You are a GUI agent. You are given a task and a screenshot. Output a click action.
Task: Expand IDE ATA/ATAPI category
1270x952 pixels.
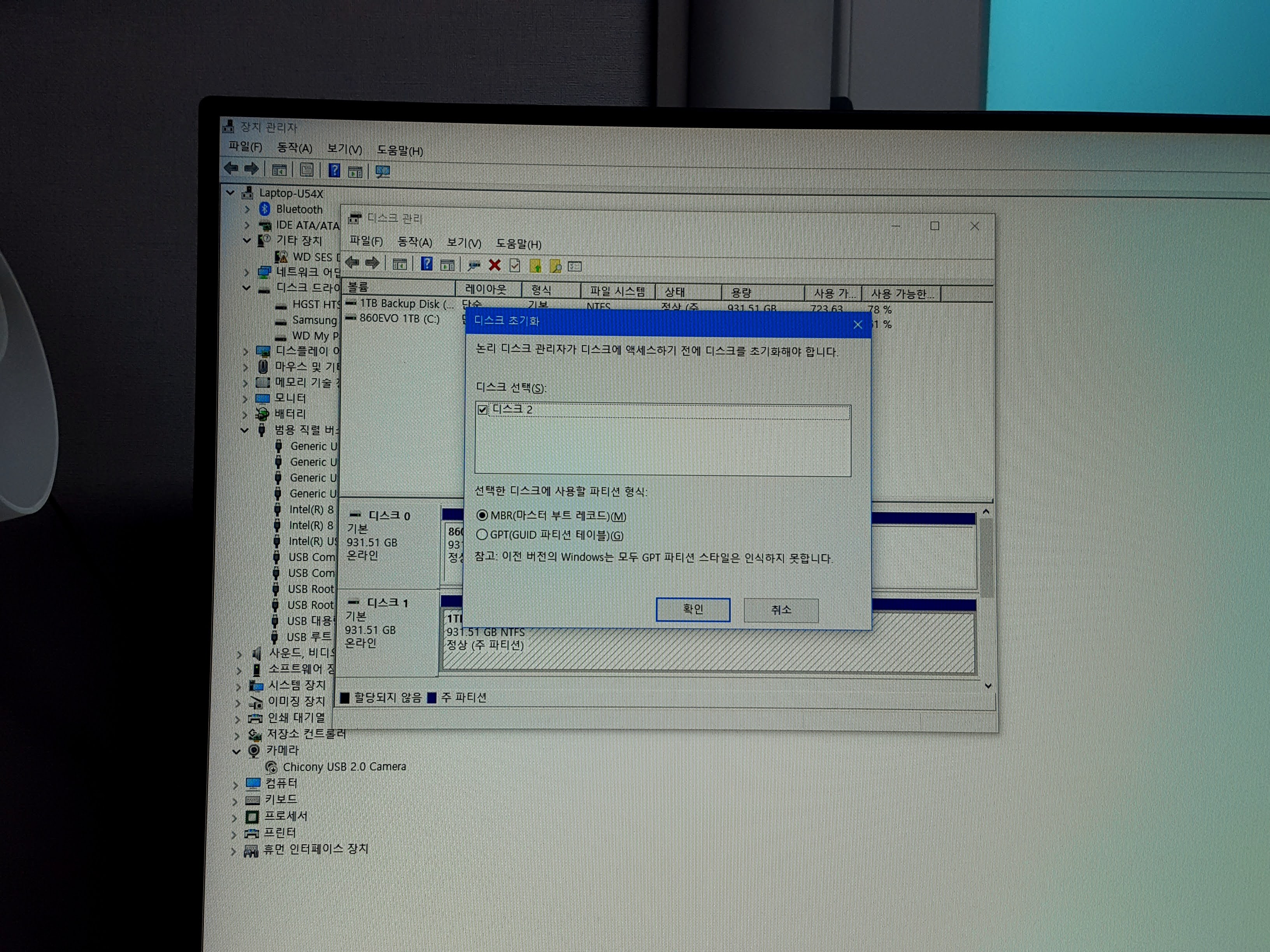247,225
